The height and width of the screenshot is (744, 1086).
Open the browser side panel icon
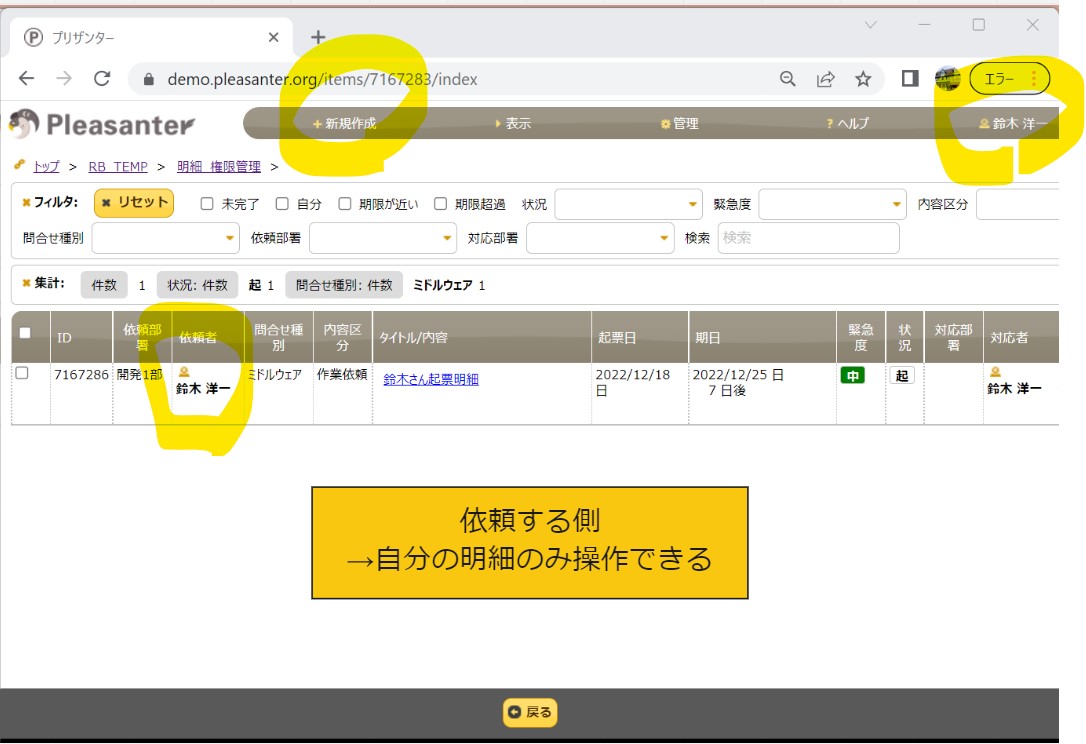coord(910,78)
